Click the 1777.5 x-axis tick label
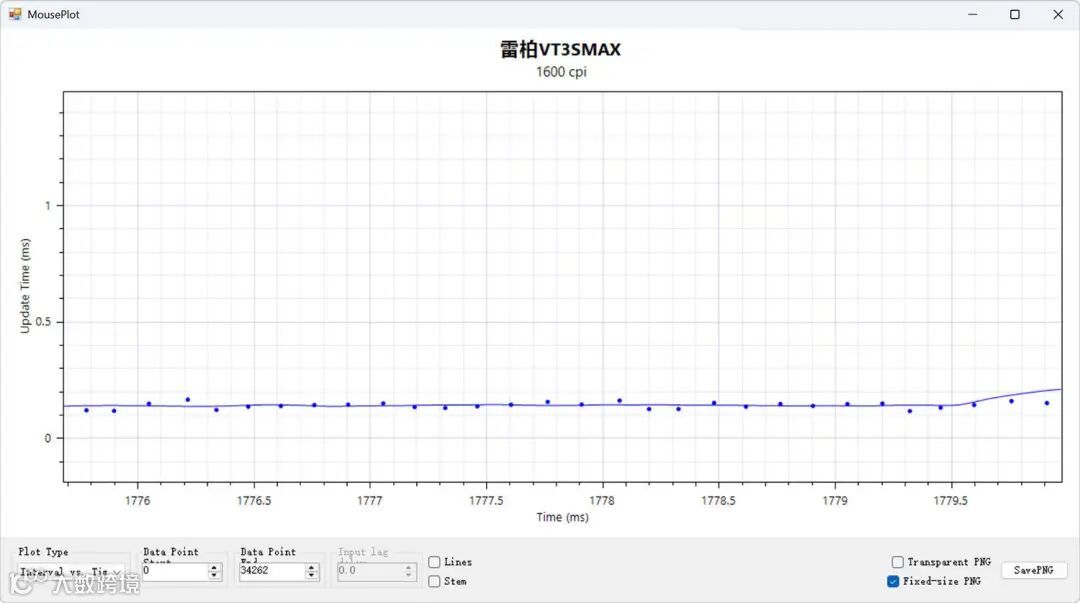 point(486,501)
